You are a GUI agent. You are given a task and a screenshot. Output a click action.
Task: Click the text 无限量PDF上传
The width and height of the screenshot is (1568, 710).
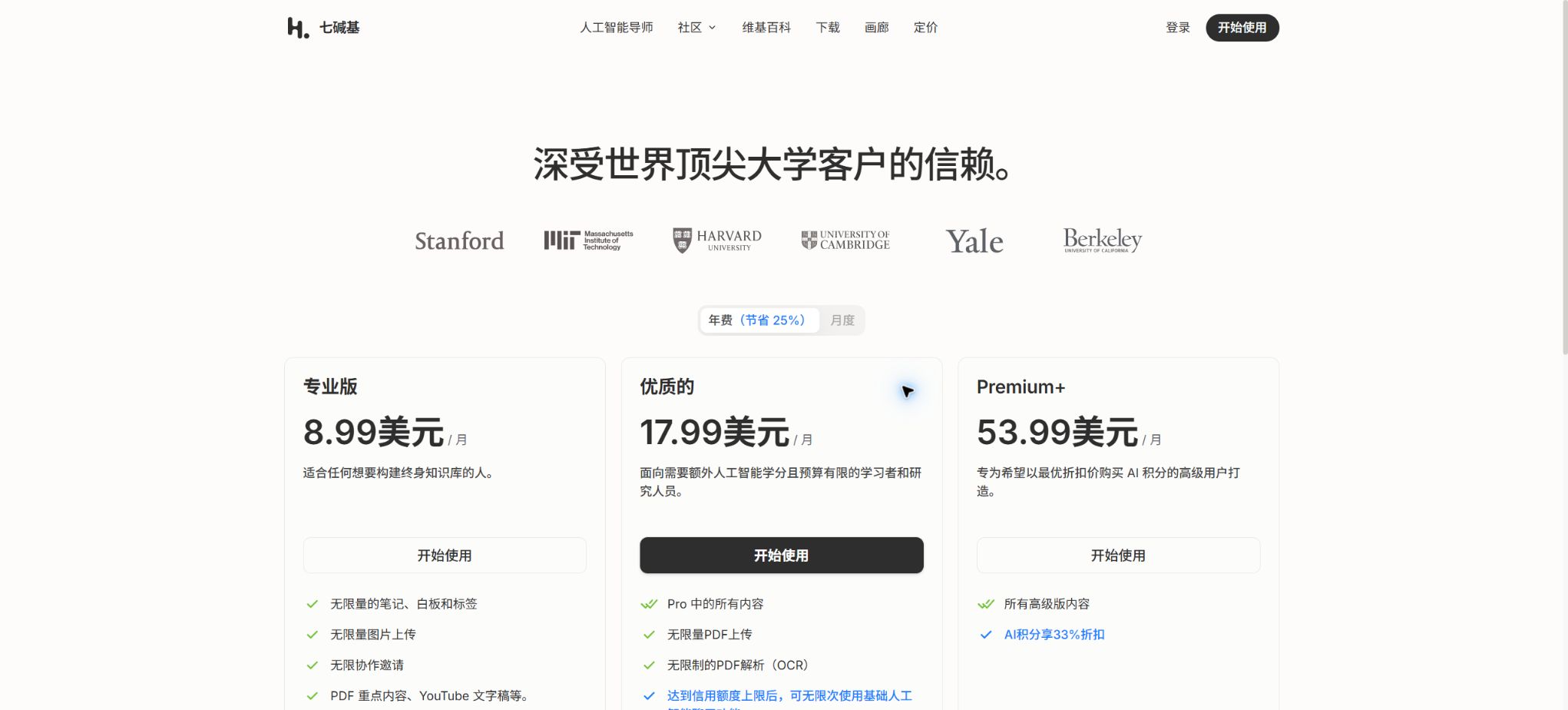[x=710, y=635]
